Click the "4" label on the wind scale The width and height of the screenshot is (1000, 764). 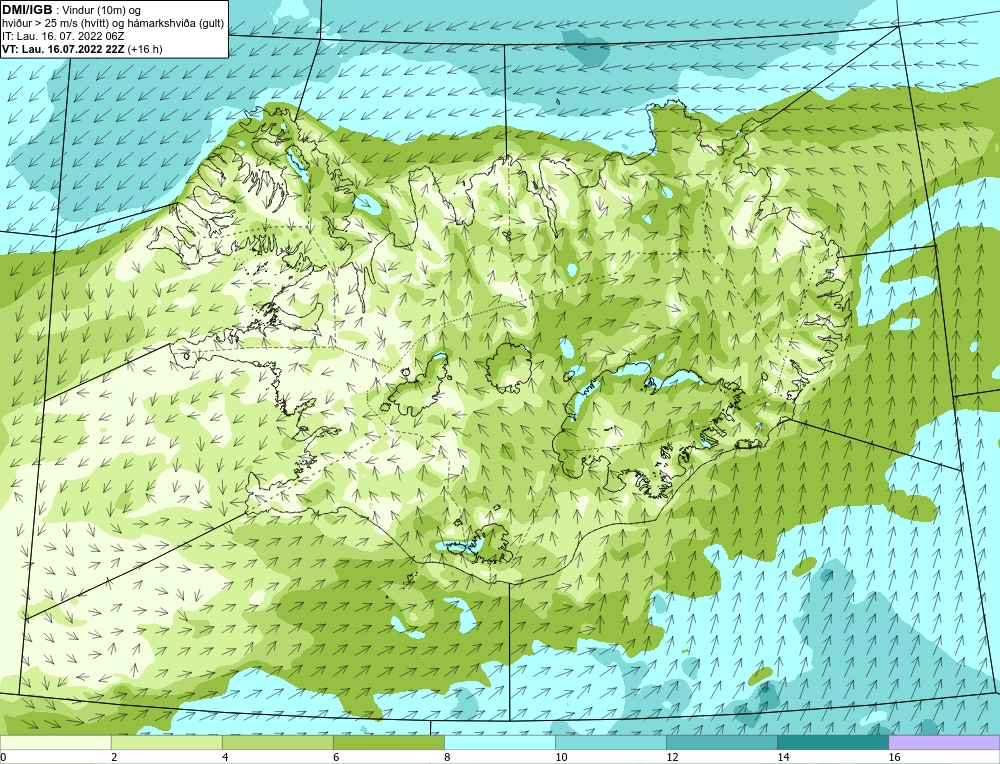coord(225,757)
